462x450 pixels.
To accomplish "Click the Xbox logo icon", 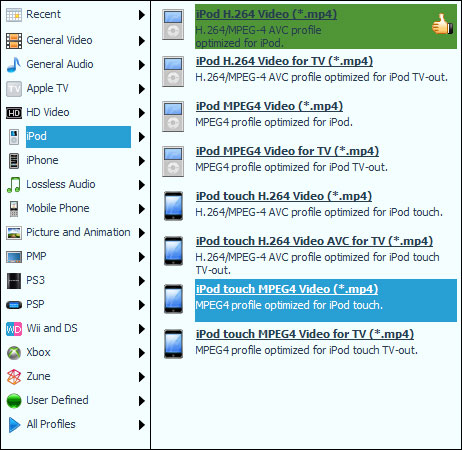I will (x=14, y=353).
